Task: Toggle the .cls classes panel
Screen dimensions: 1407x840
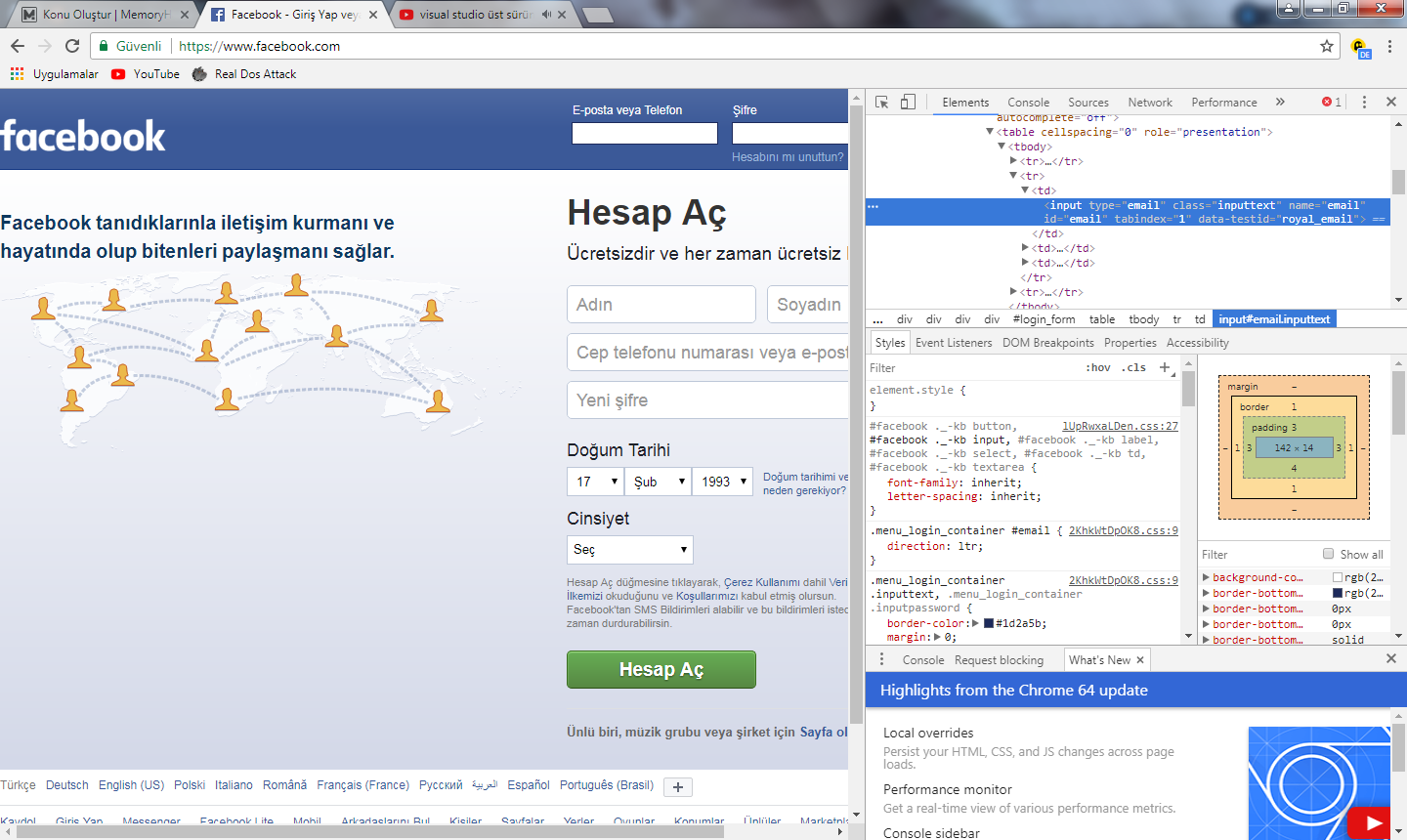Action: click(x=1134, y=367)
